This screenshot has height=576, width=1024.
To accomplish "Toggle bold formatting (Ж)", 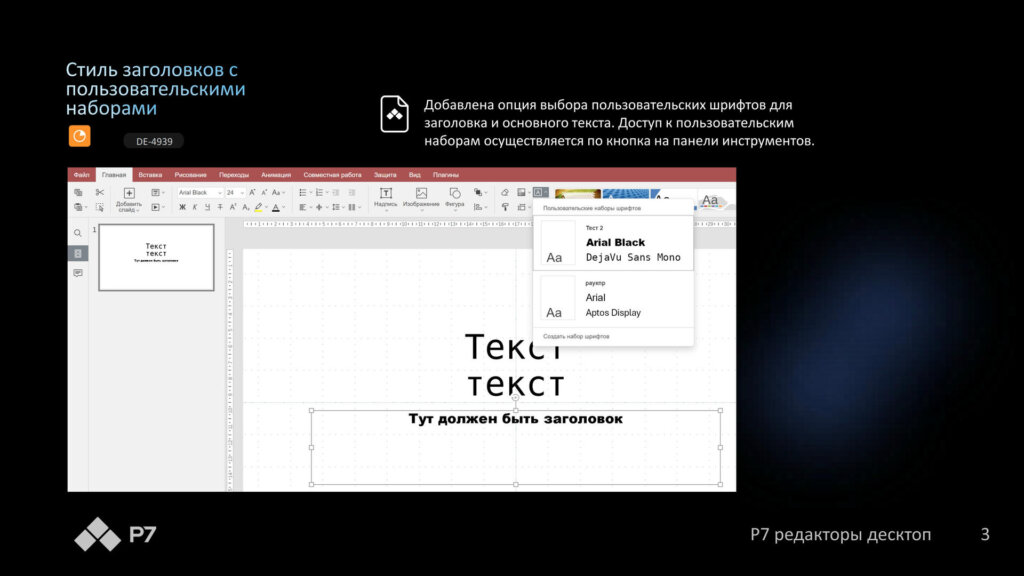I will pos(183,207).
